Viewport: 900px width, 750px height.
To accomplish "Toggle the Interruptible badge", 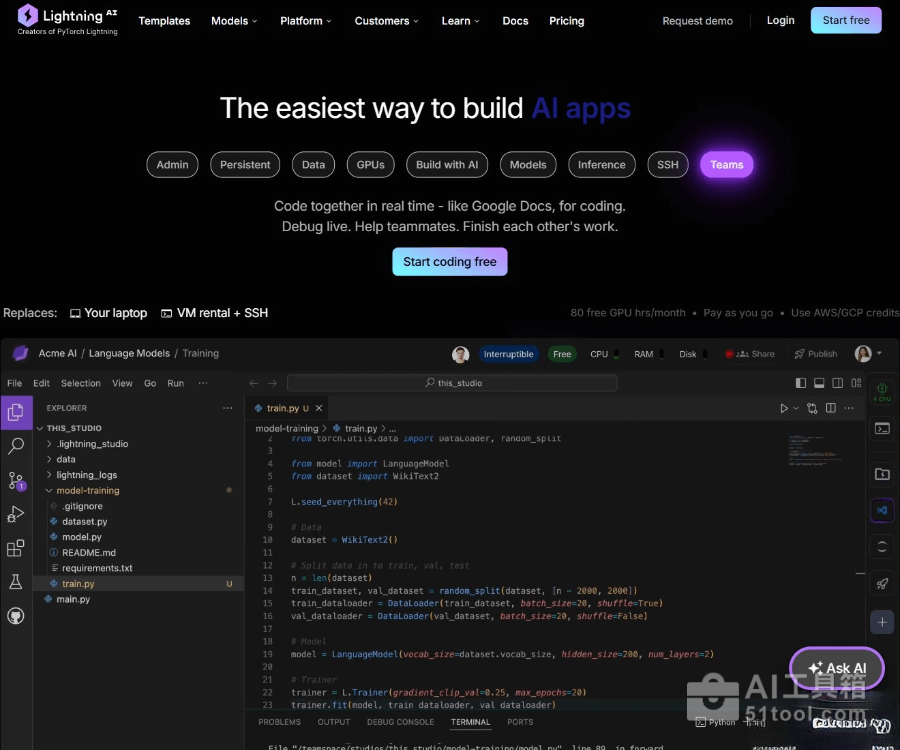I will click(x=509, y=354).
